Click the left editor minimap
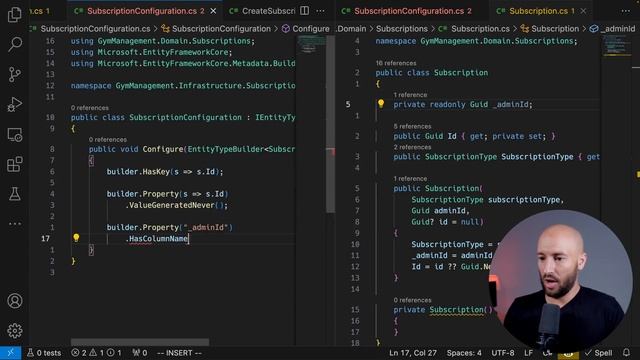This screenshot has width=640, height=360. (311, 45)
